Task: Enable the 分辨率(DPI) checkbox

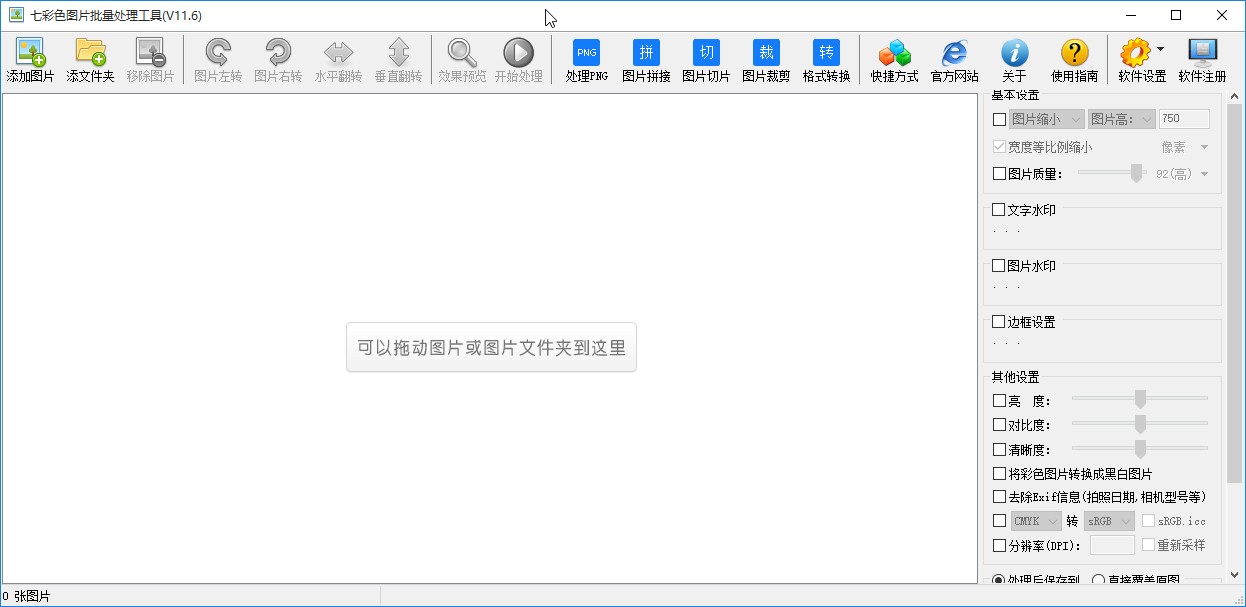Action: click(x=999, y=545)
